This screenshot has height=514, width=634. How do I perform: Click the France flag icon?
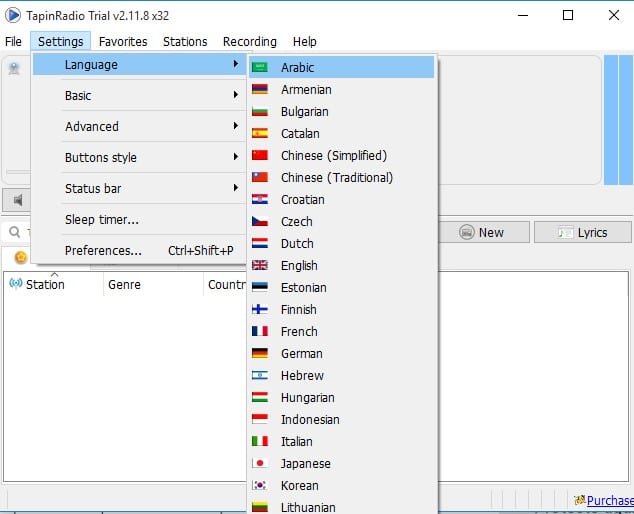260,332
